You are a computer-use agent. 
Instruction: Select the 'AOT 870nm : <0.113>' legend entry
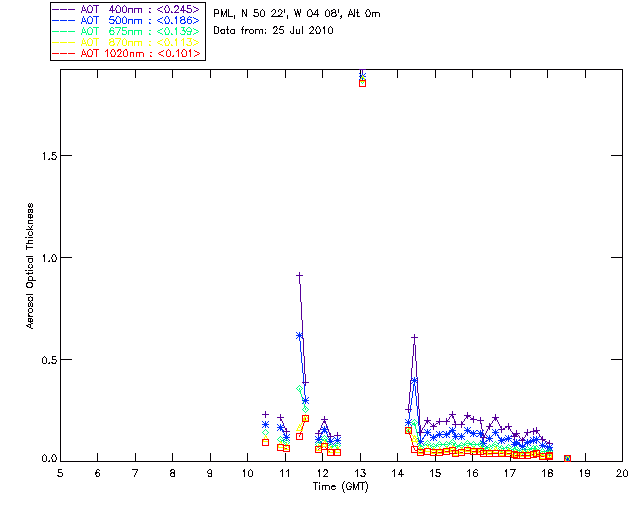pyautogui.click(x=126, y=42)
